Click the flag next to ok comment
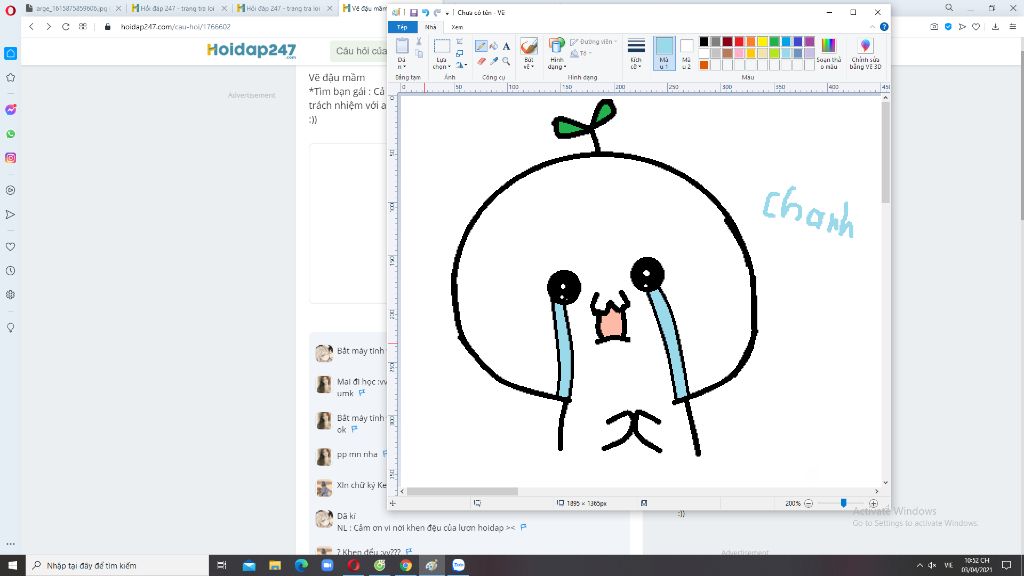The image size is (1024, 576). pyautogui.click(x=355, y=430)
